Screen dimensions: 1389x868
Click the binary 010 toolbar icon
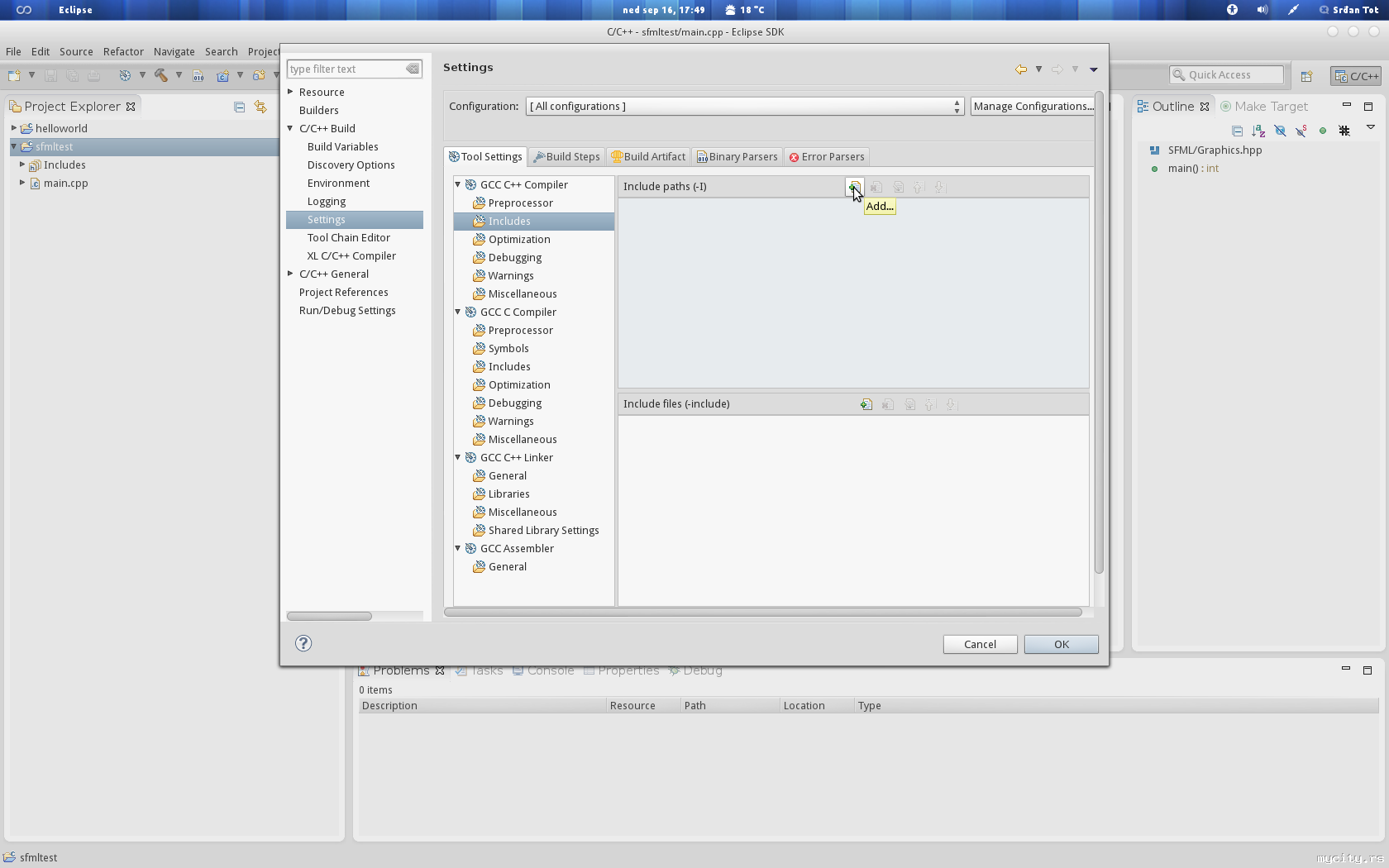[198, 75]
